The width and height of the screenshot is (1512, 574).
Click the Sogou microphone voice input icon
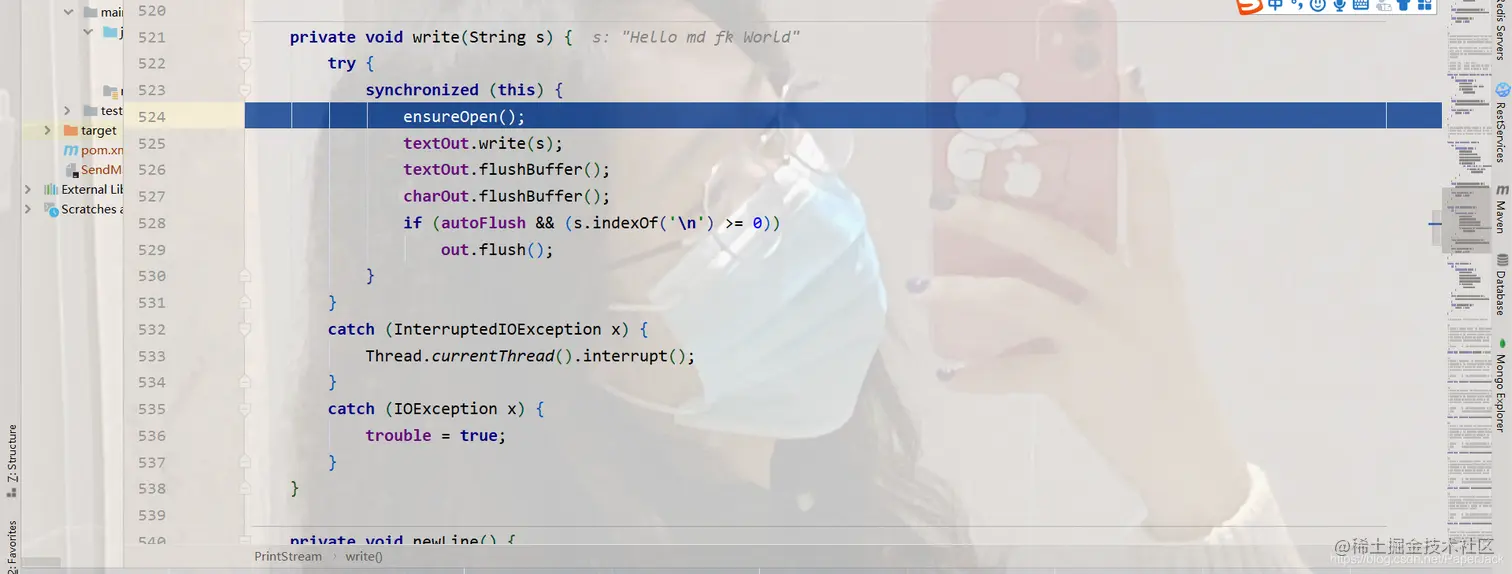point(1339,5)
